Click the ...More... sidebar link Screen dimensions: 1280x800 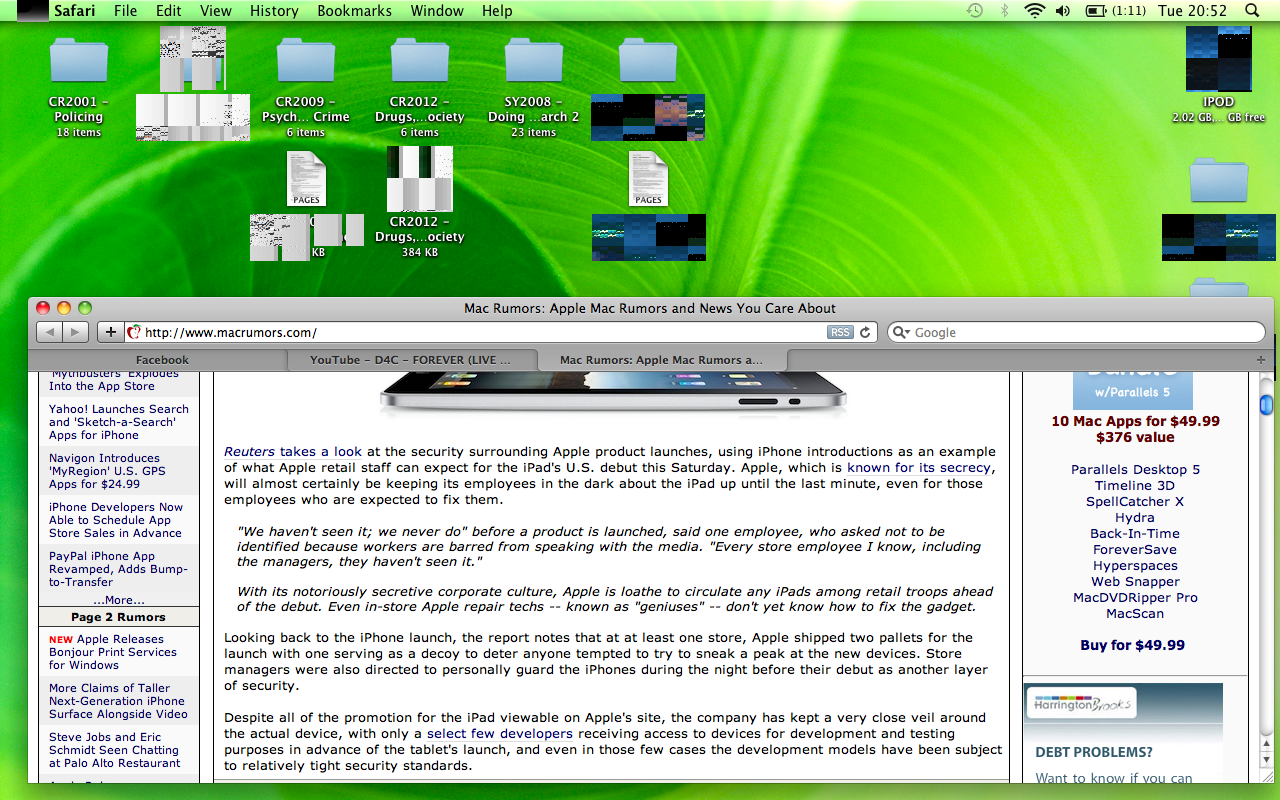tap(119, 600)
